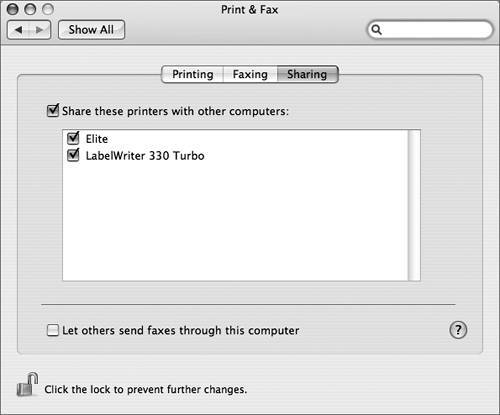500x415 pixels.
Task: Click the forward navigation arrow
Action: pyautogui.click(x=40, y=30)
